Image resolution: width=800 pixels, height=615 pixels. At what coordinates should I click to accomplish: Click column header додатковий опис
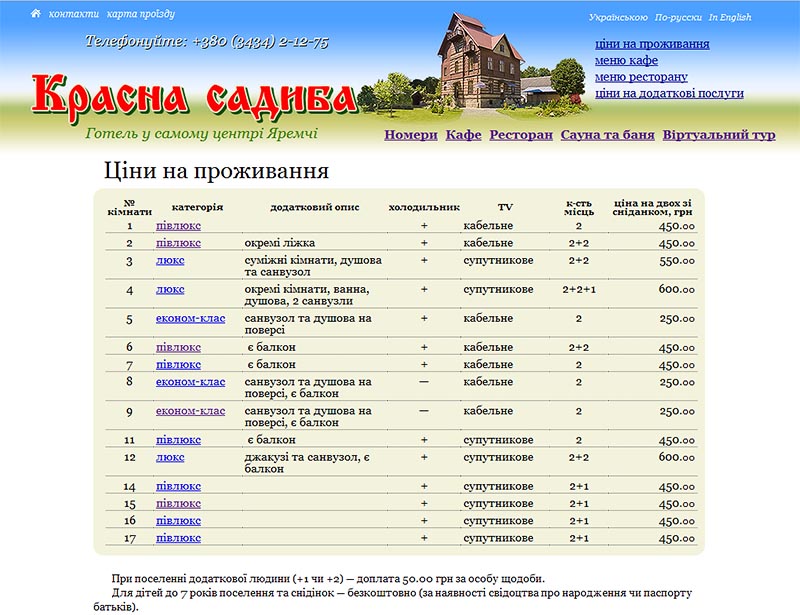314,207
